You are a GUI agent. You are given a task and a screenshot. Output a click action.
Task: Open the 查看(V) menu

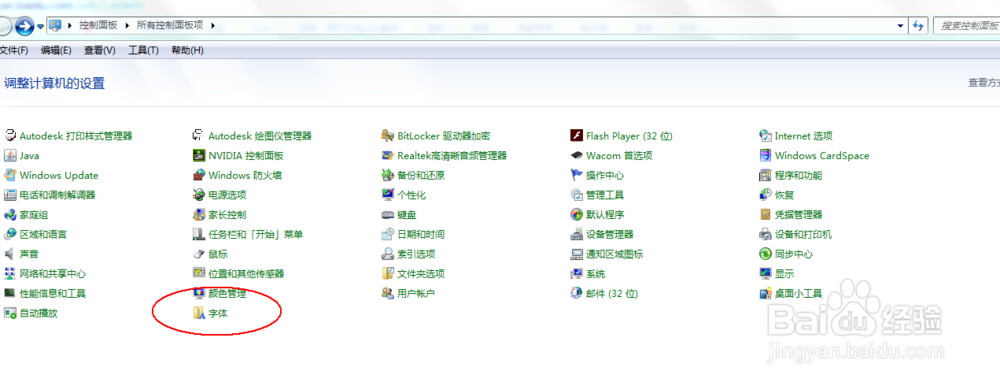tap(99, 50)
